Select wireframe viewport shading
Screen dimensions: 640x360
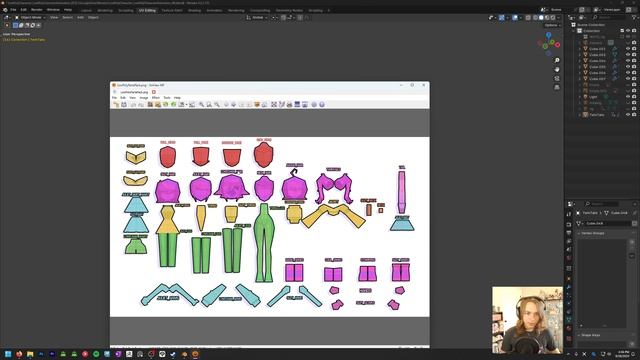click(x=535, y=18)
